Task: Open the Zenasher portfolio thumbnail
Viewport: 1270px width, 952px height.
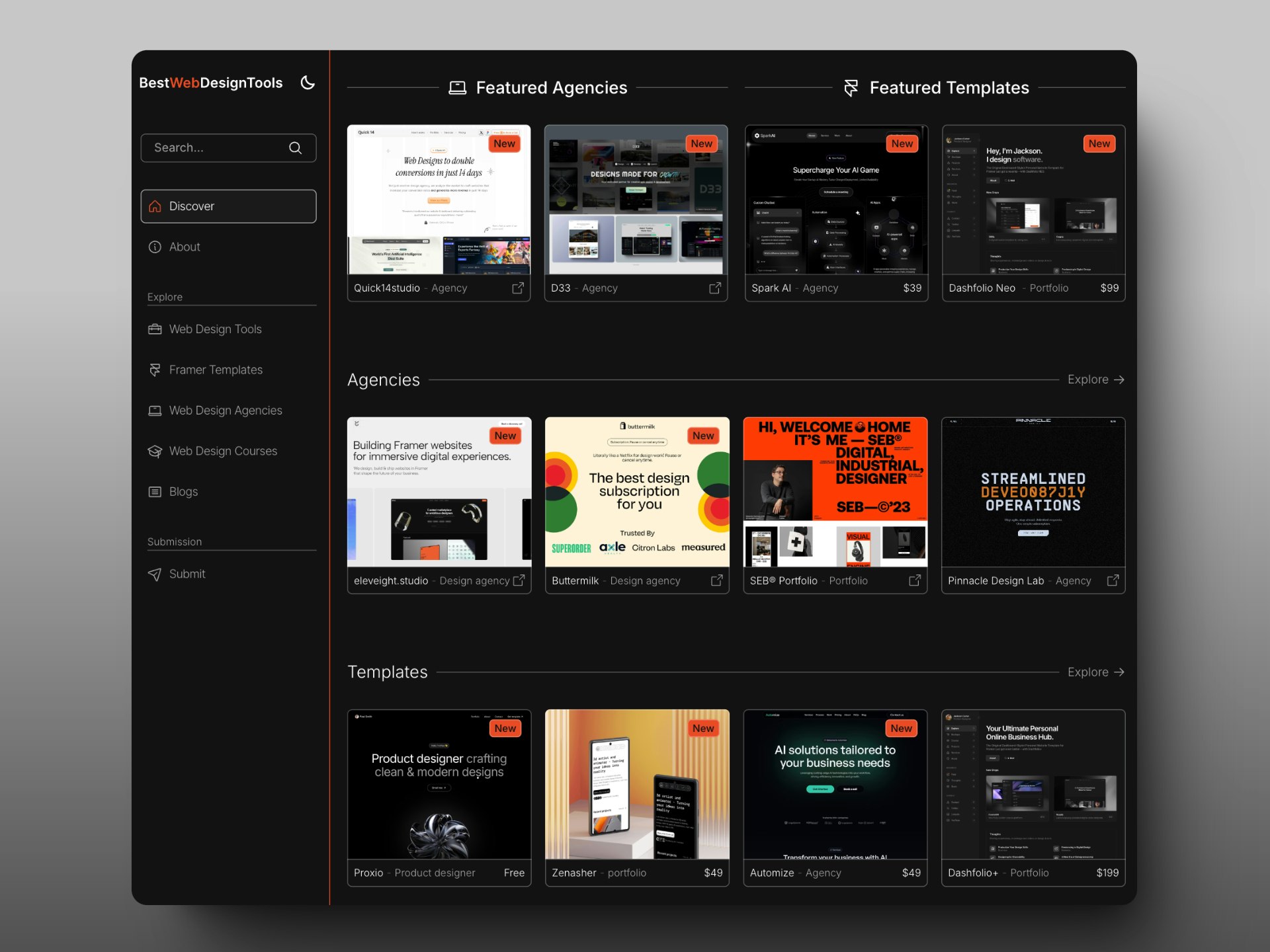Action: (637, 785)
